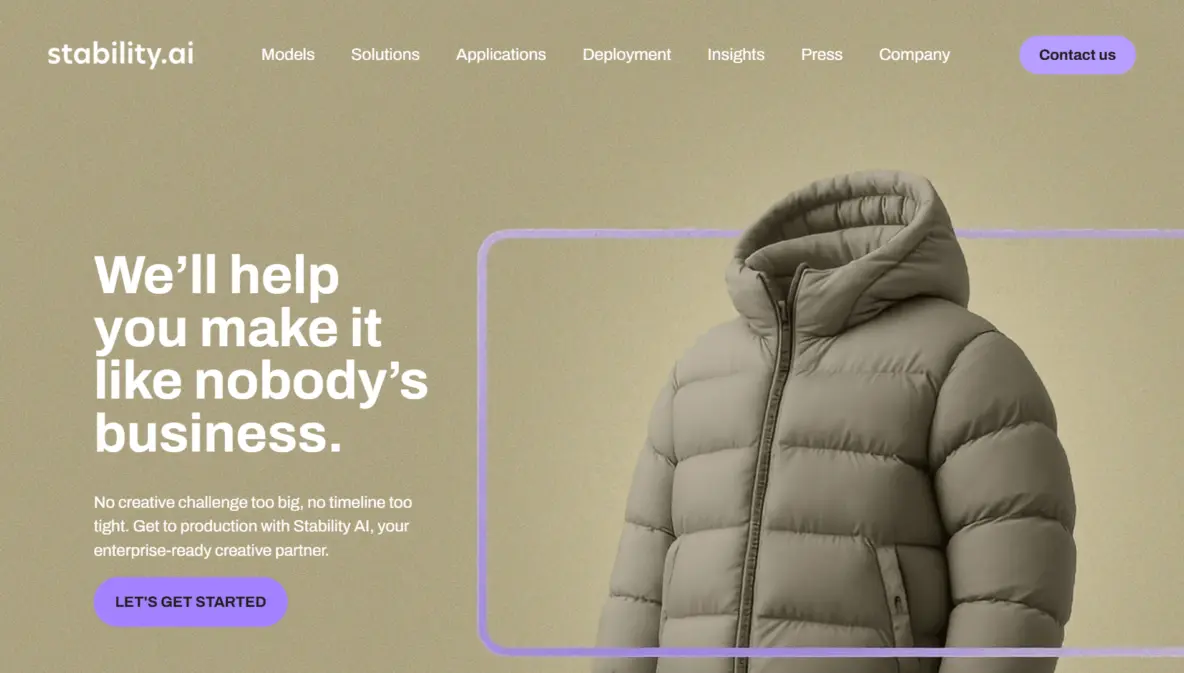Viewport: 1184px width, 673px height.
Task: Click the jacket sleeve in the image
Action: pyautogui.click(x=1004, y=491)
